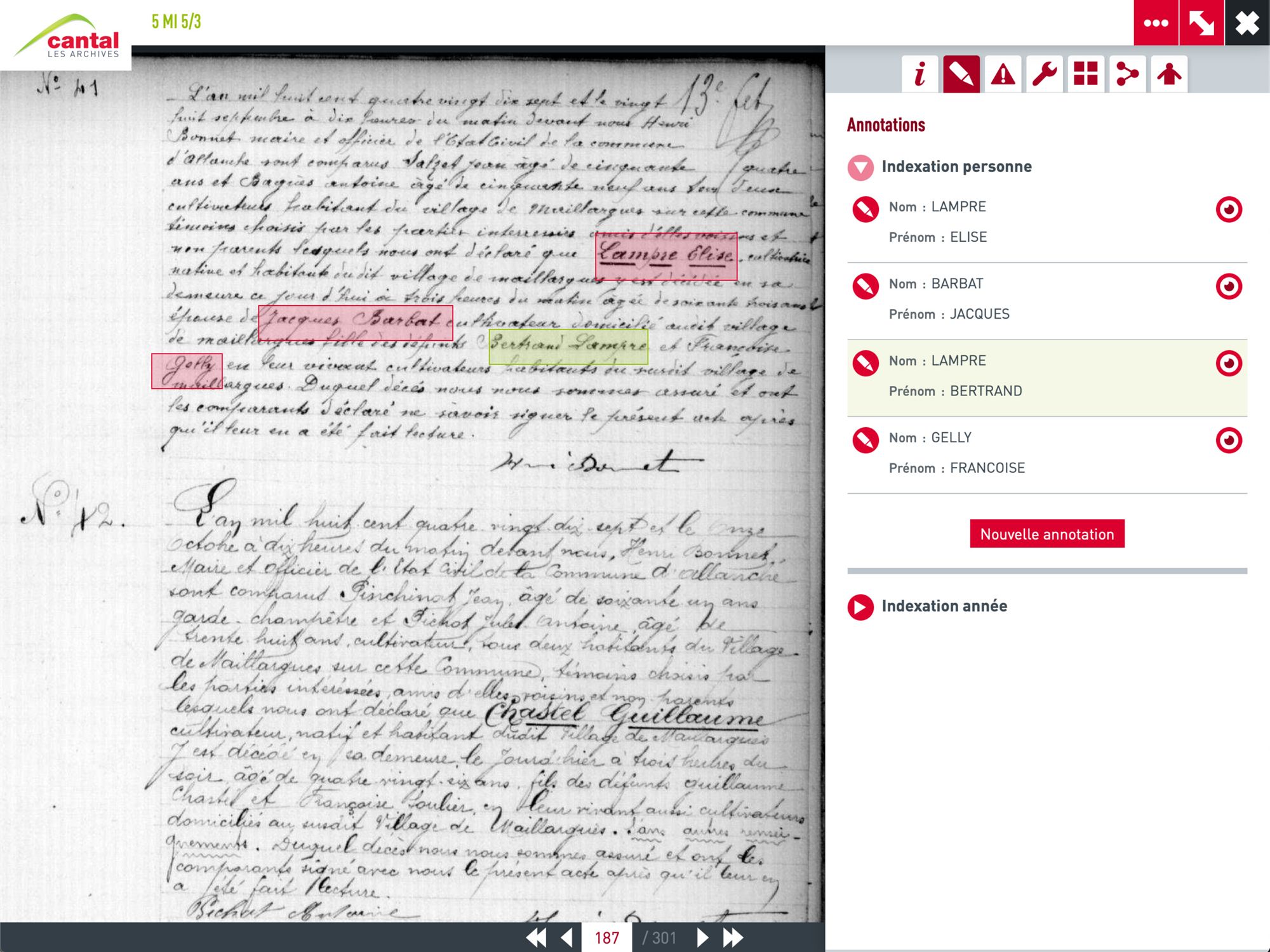This screenshot has width=1270, height=952.
Task: Select the annotations pencil tab
Action: (x=961, y=74)
